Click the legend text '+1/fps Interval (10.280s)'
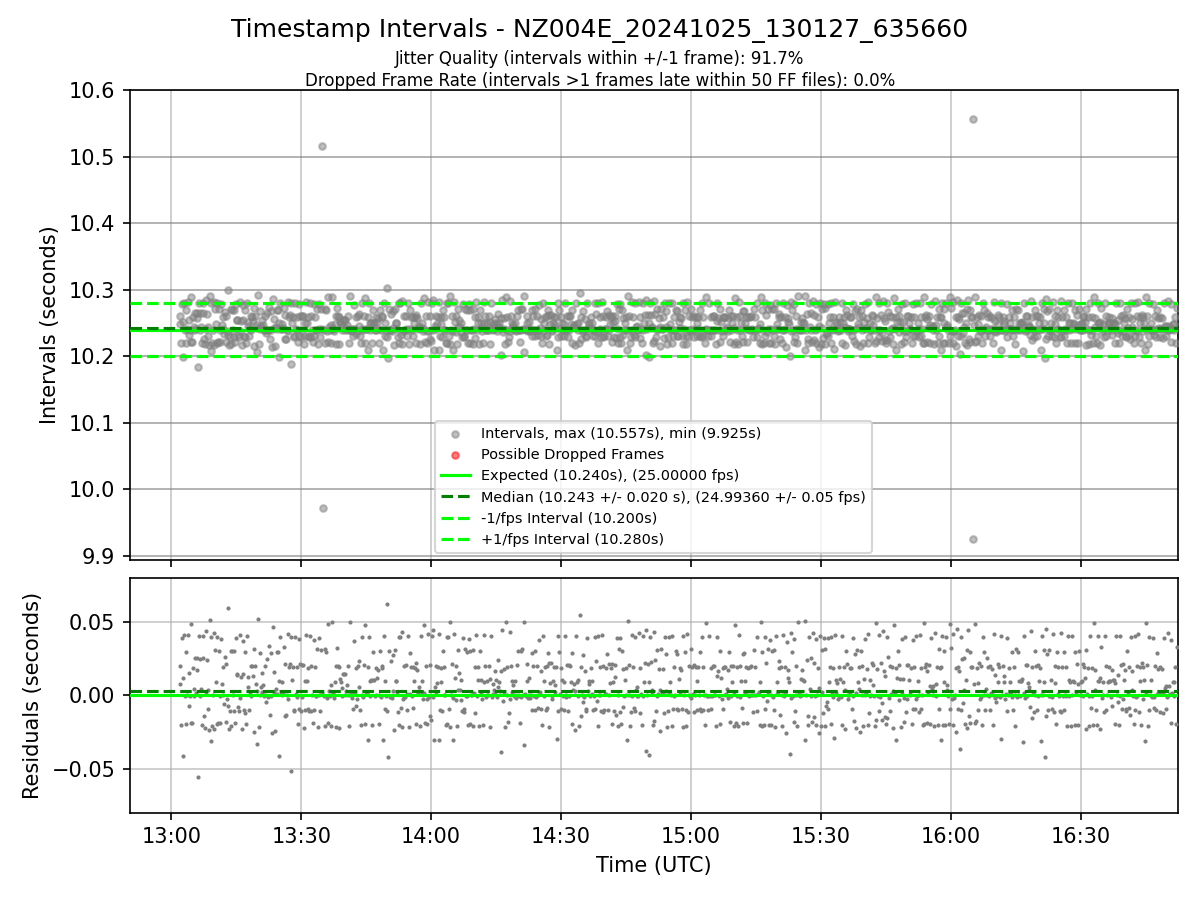 tap(572, 539)
